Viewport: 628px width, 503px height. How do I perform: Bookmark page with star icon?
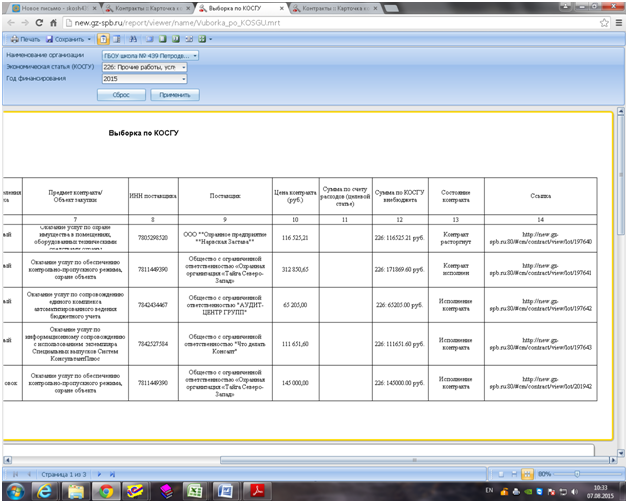coord(604,23)
